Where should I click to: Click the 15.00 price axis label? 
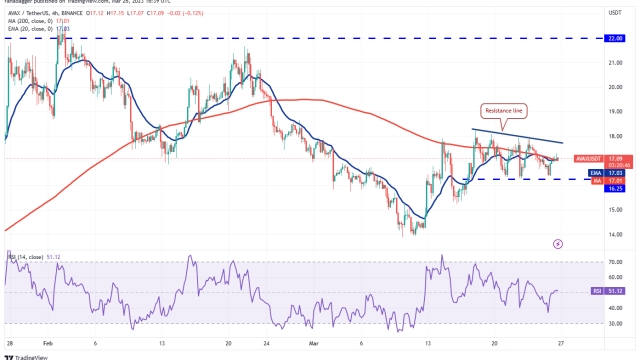(x=615, y=210)
